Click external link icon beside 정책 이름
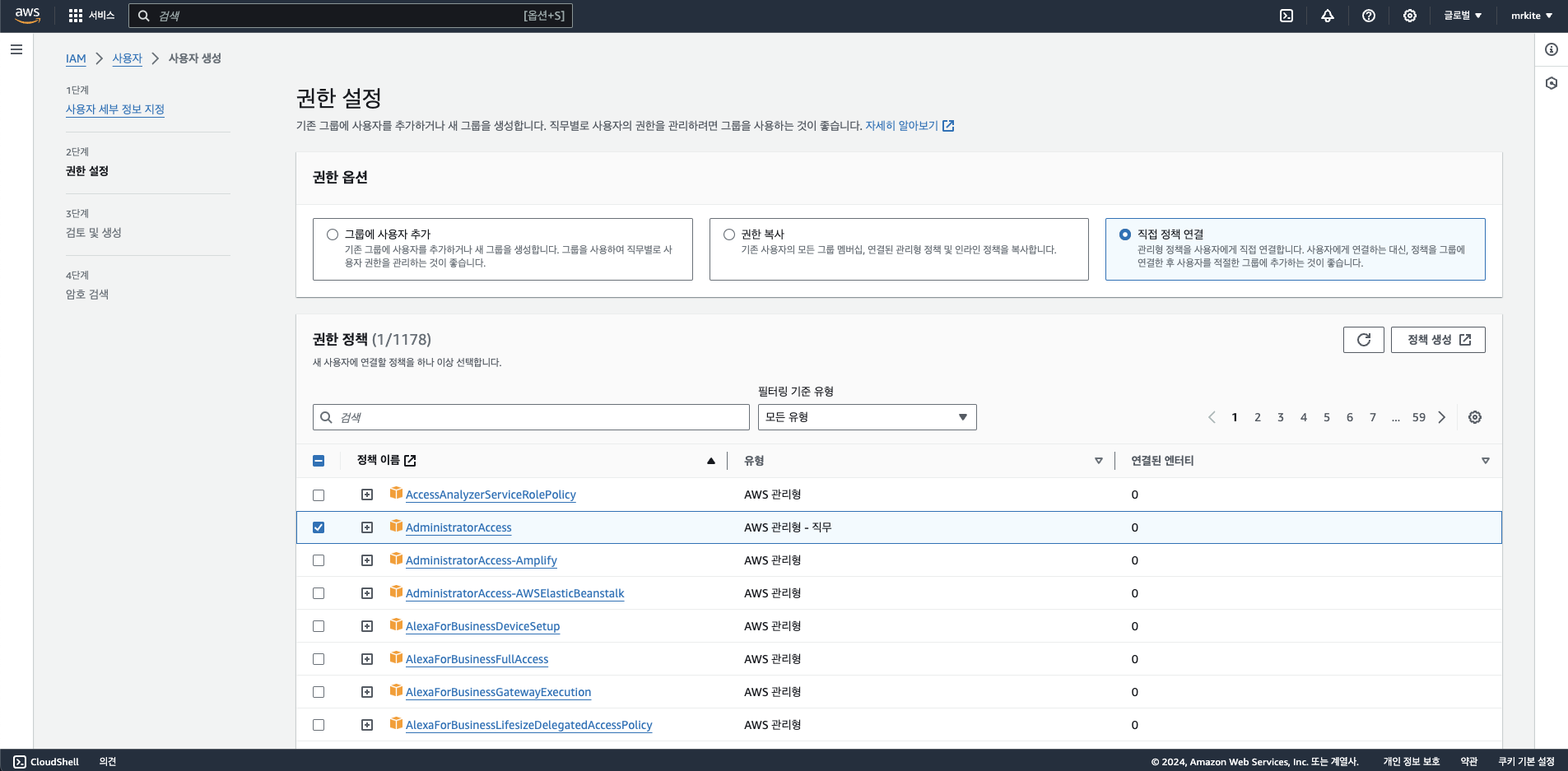Image resolution: width=1568 pixels, height=771 pixels. click(410, 461)
